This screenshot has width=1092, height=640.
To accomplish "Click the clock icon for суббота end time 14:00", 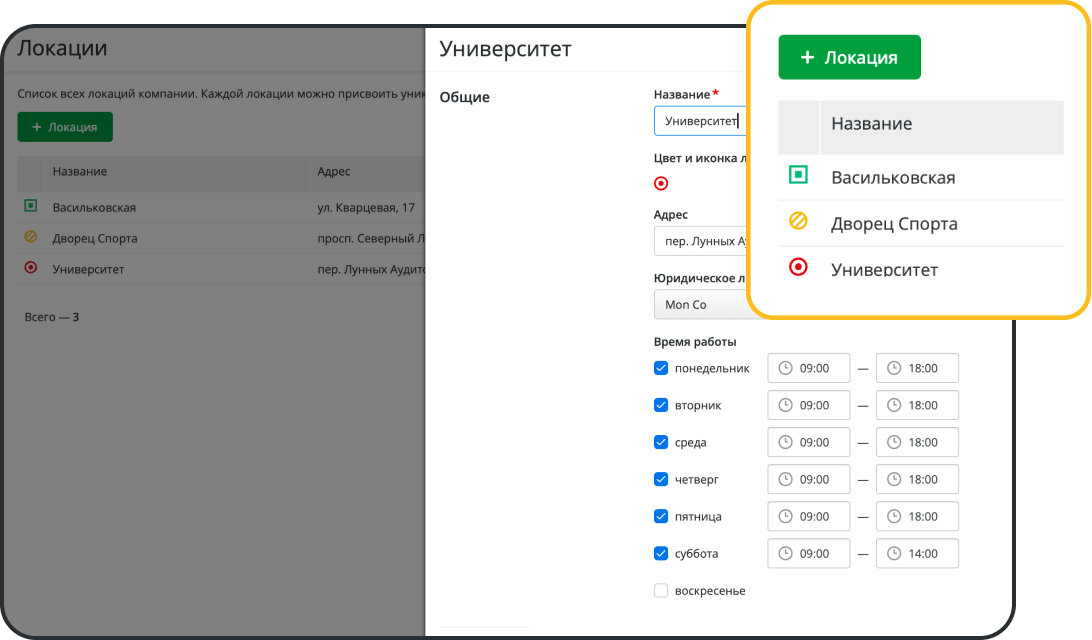I will 893,553.
